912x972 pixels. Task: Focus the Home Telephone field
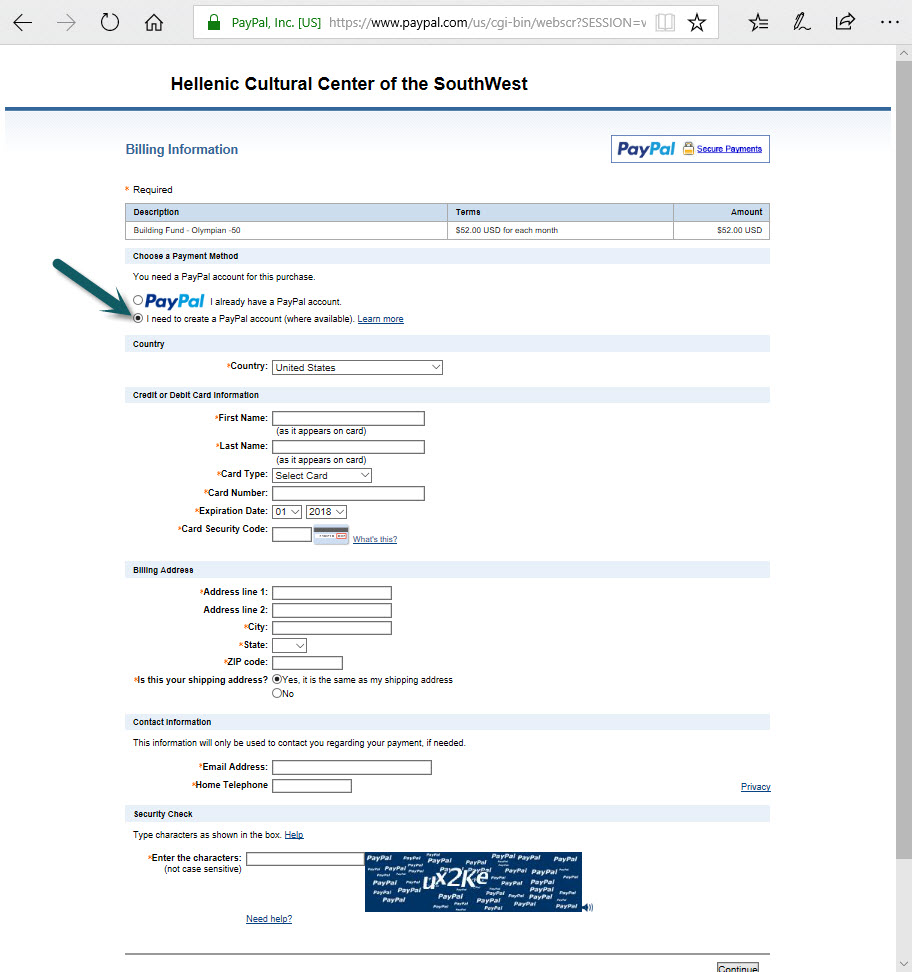pyautogui.click(x=312, y=785)
